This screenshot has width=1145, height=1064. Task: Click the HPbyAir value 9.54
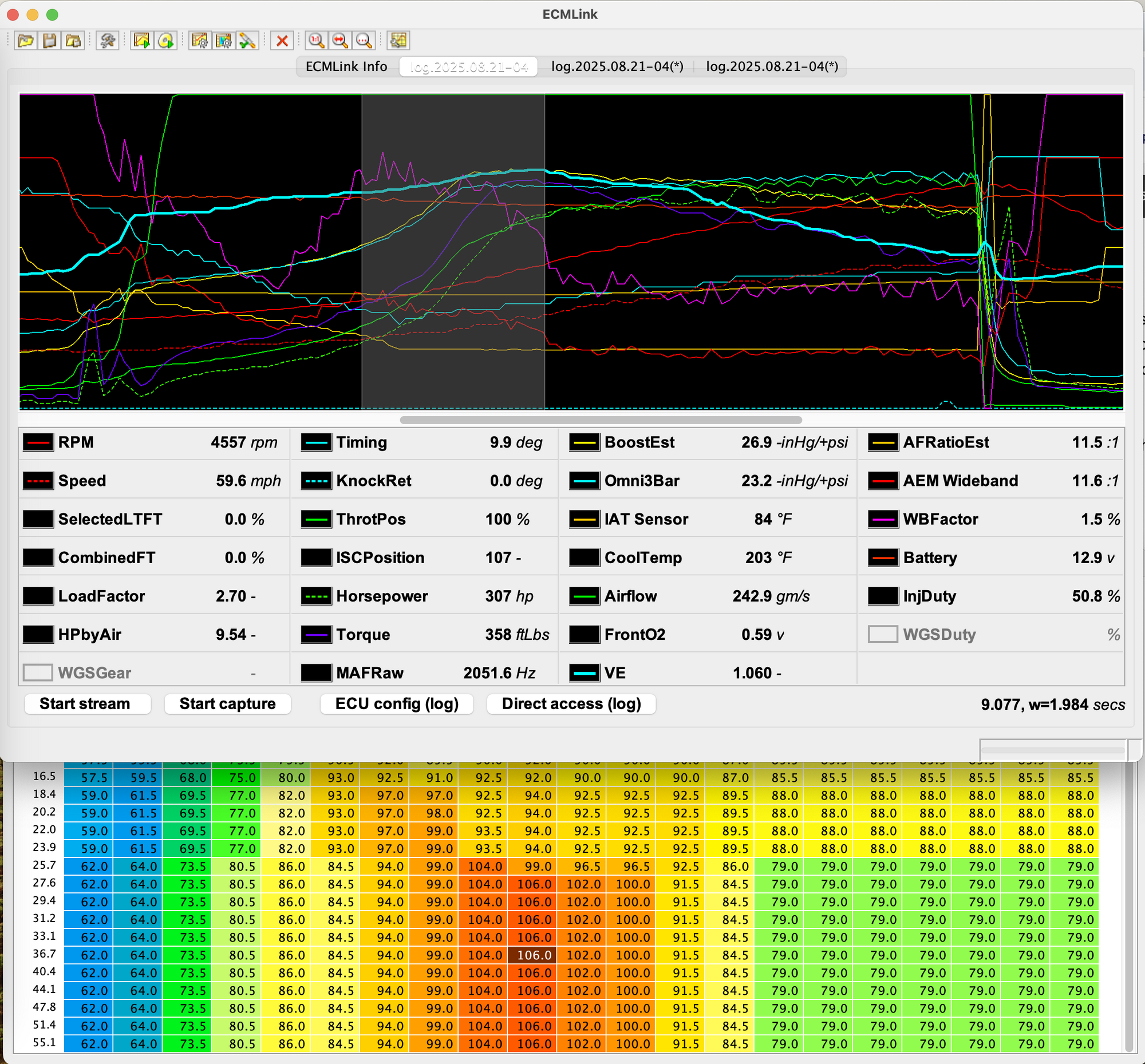pyautogui.click(x=232, y=635)
